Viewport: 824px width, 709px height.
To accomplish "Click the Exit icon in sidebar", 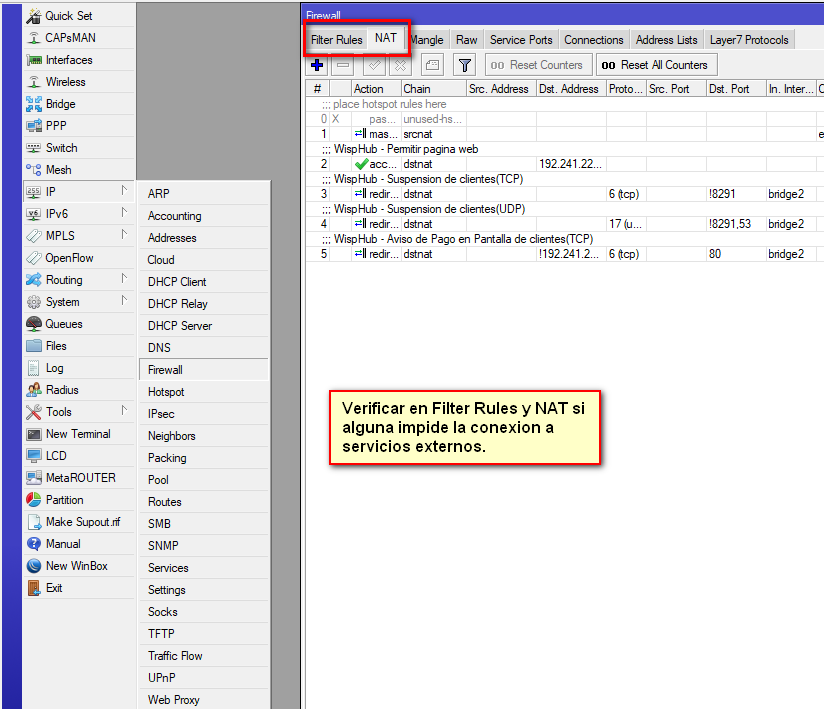I will [34, 588].
